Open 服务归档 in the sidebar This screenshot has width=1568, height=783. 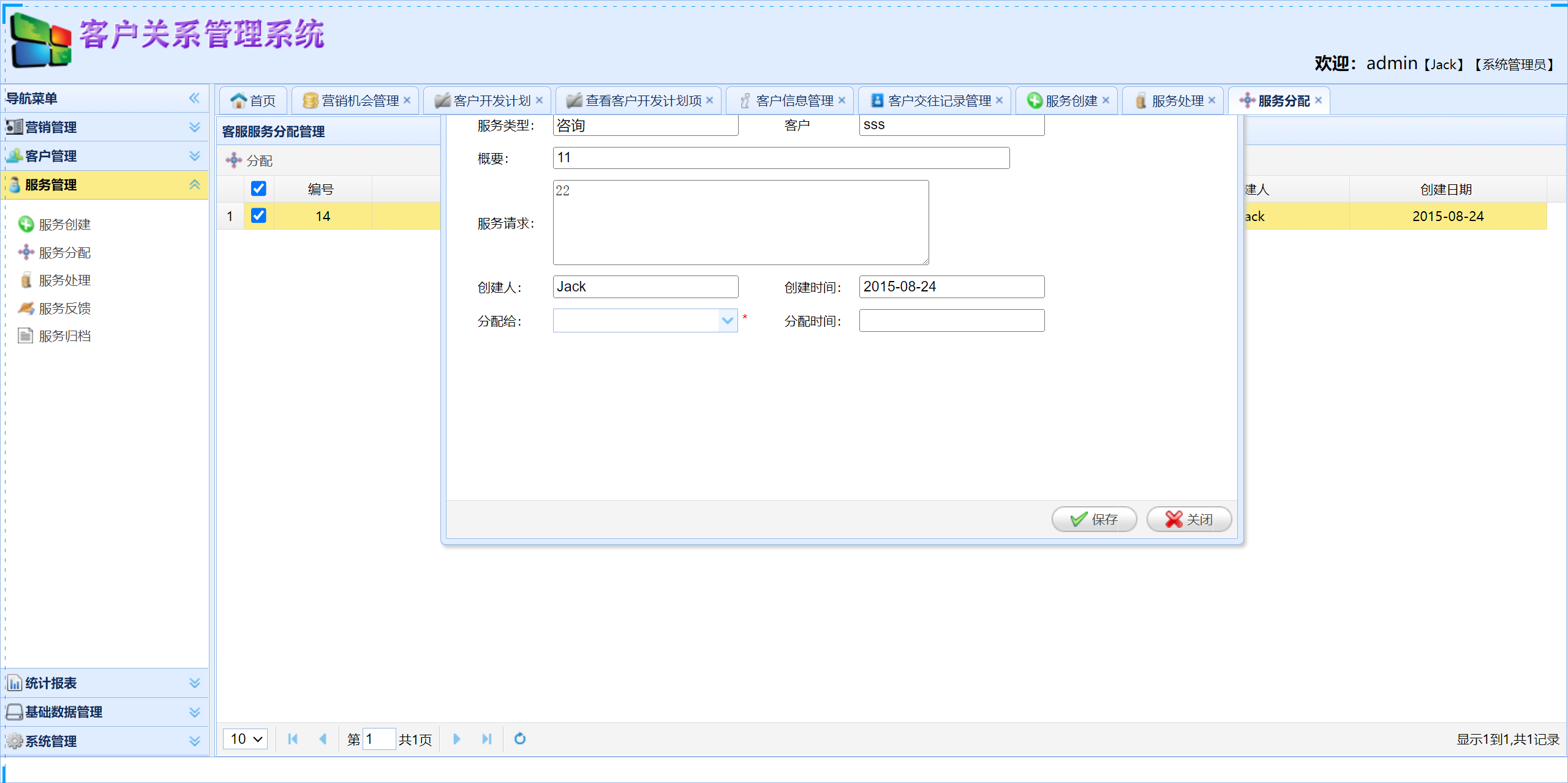65,335
